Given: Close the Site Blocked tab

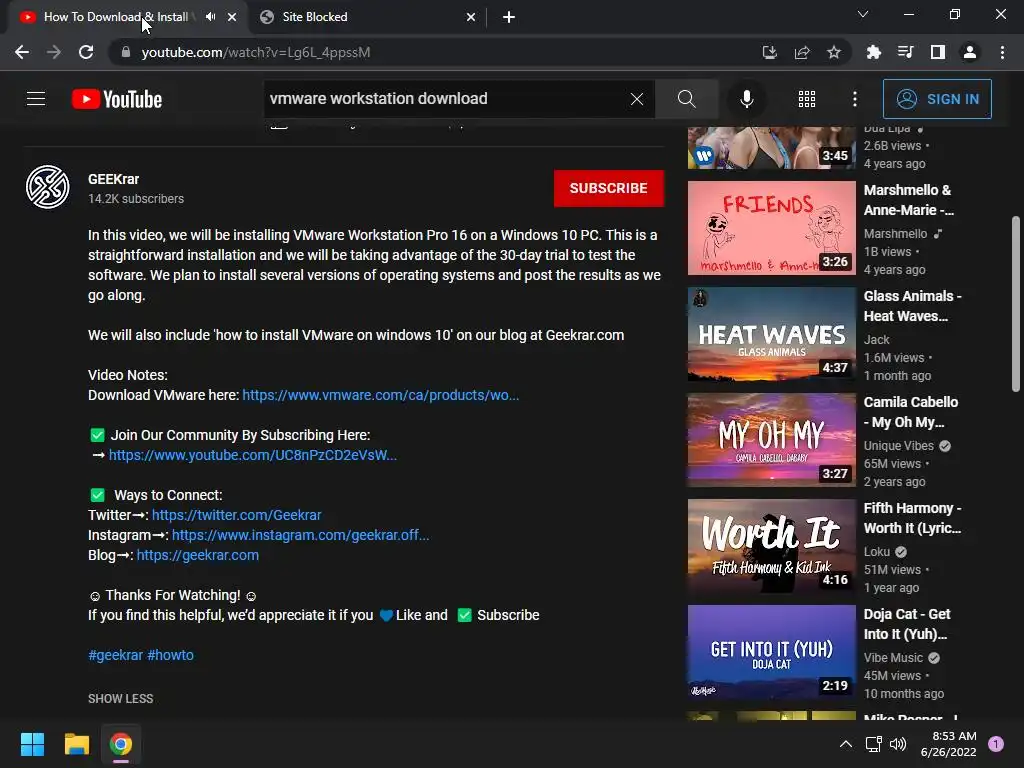Looking at the screenshot, I should (471, 17).
